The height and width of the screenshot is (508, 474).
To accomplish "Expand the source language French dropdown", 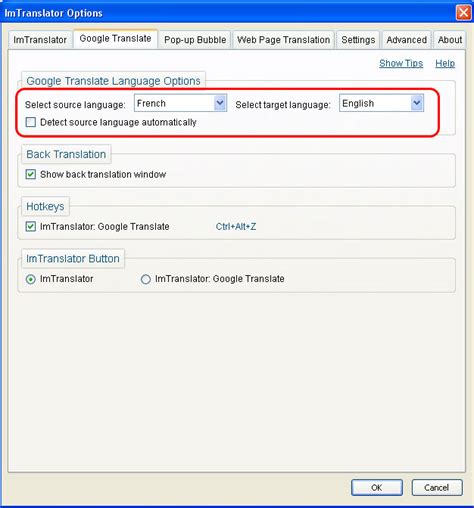I will click(x=180, y=103).
